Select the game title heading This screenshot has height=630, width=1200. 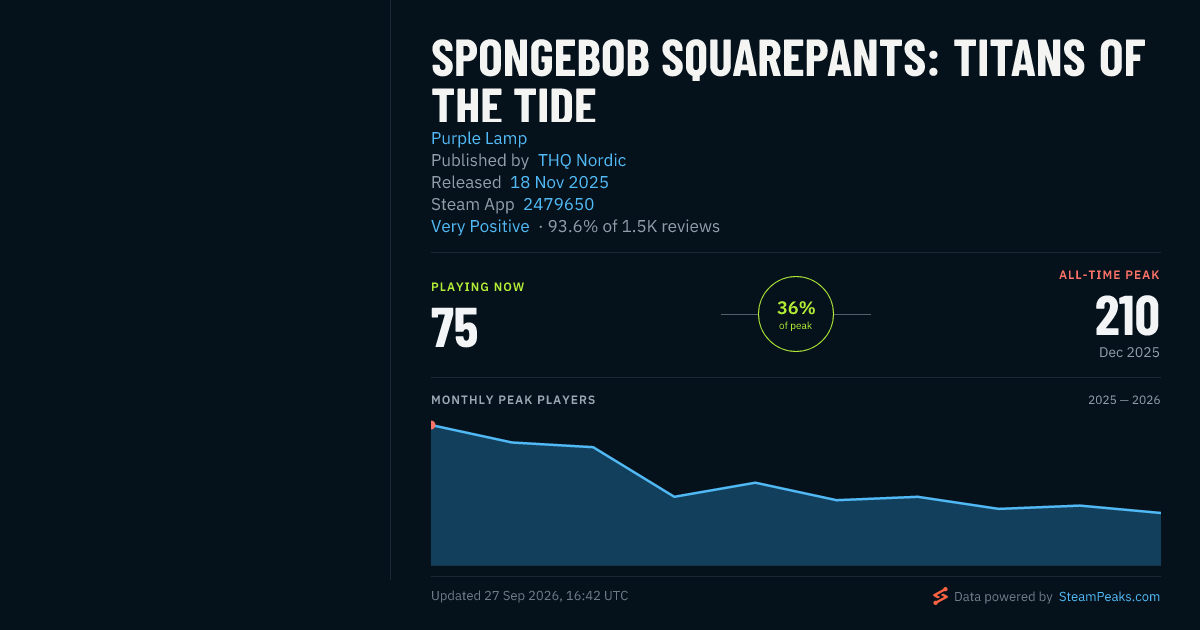pyautogui.click(x=788, y=83)
